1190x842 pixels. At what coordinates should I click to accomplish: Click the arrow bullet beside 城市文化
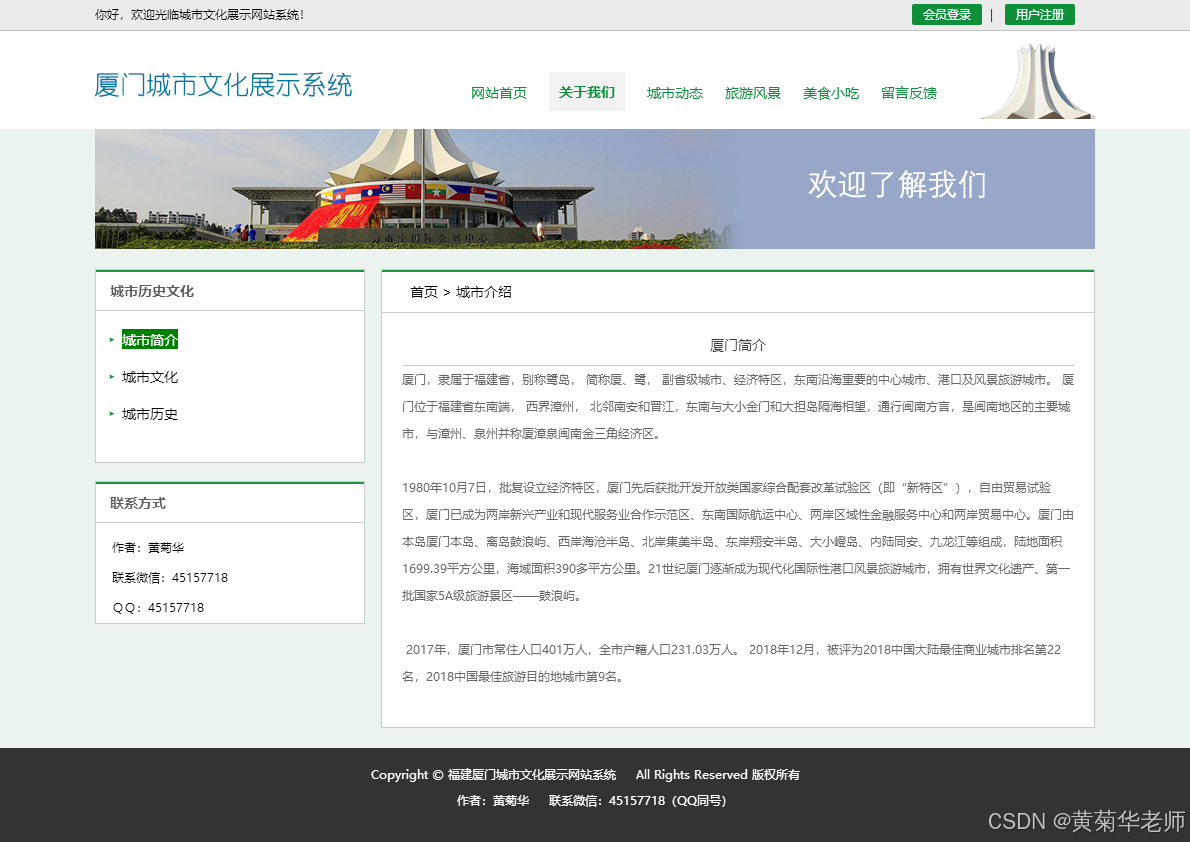coord(112,377)
